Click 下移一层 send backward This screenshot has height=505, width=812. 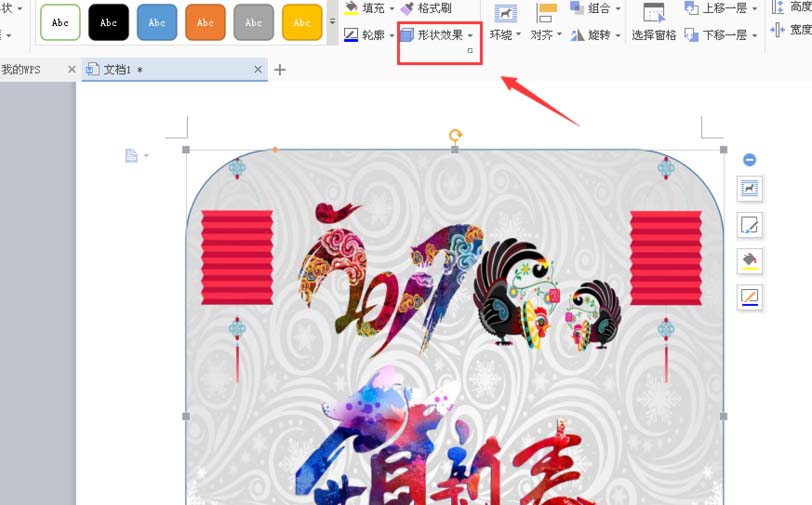point(716,35)
